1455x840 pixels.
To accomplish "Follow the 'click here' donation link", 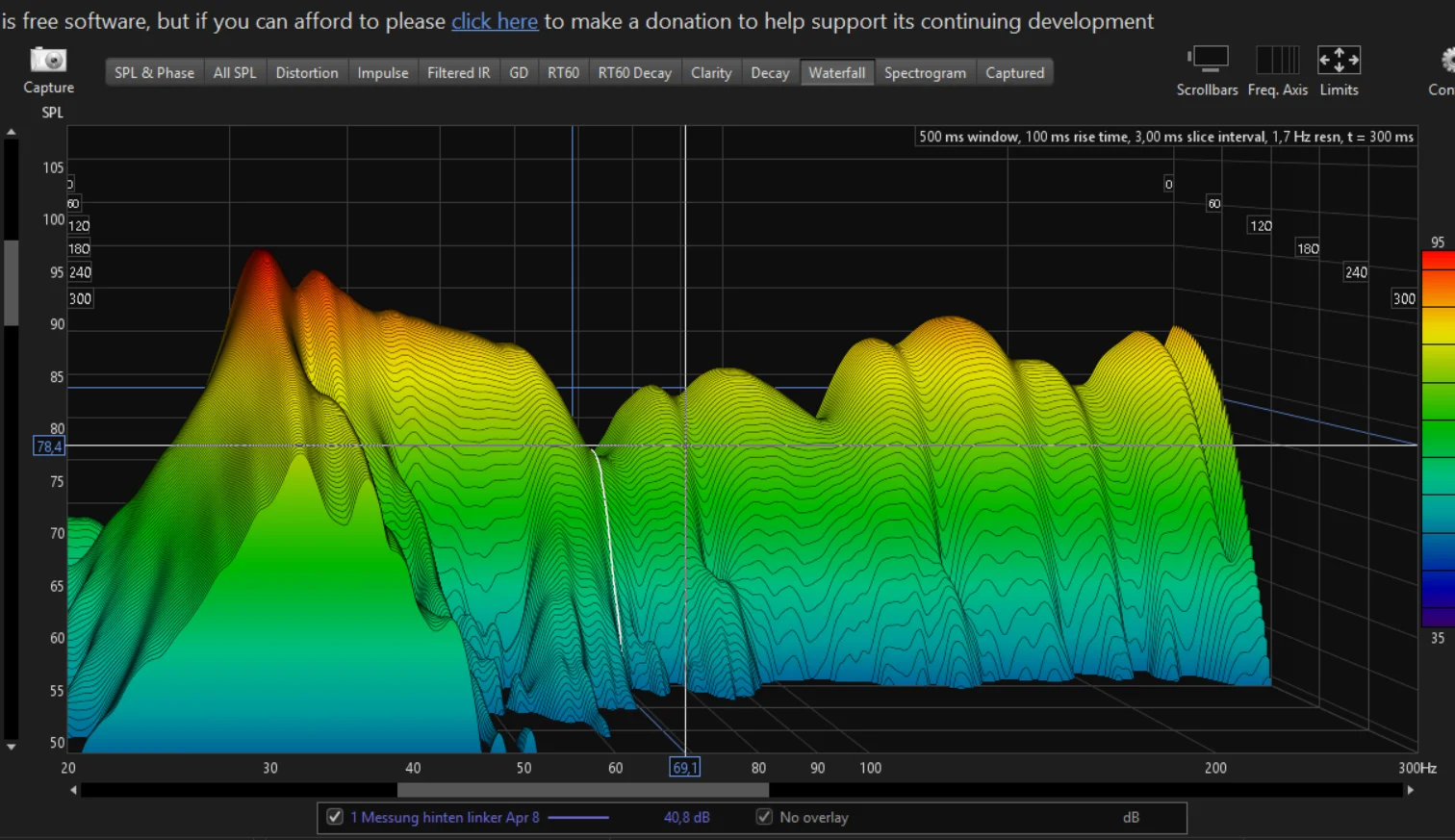I will [495, 21].
